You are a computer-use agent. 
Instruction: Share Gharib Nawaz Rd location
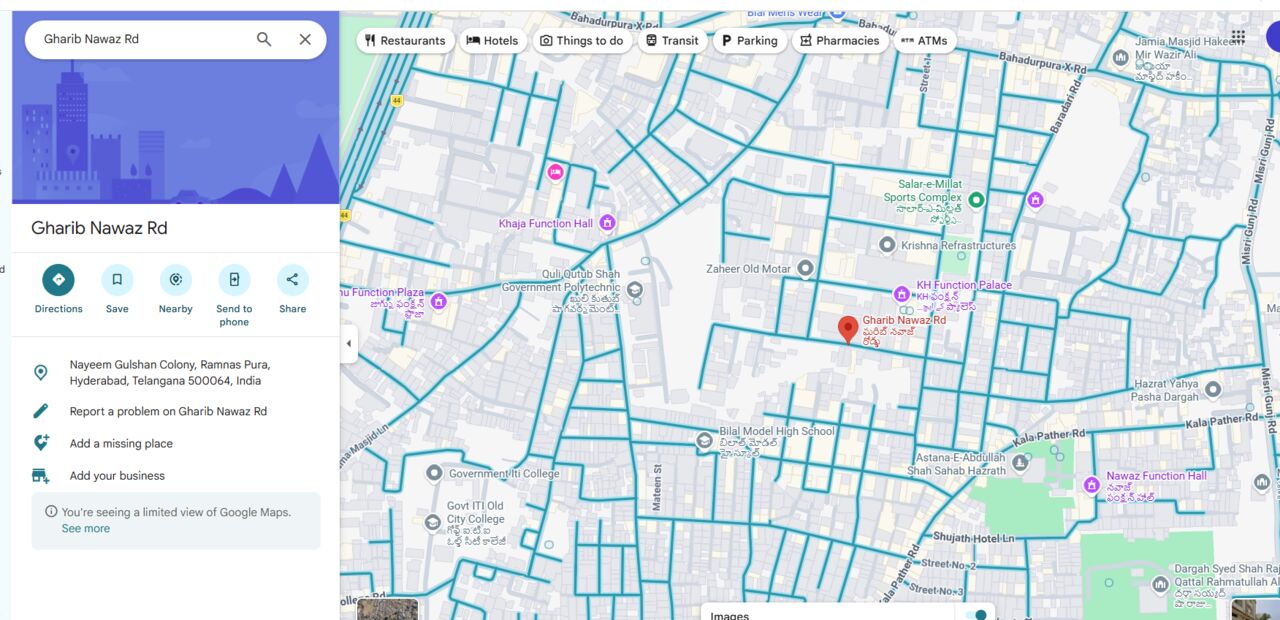point(293,280)
